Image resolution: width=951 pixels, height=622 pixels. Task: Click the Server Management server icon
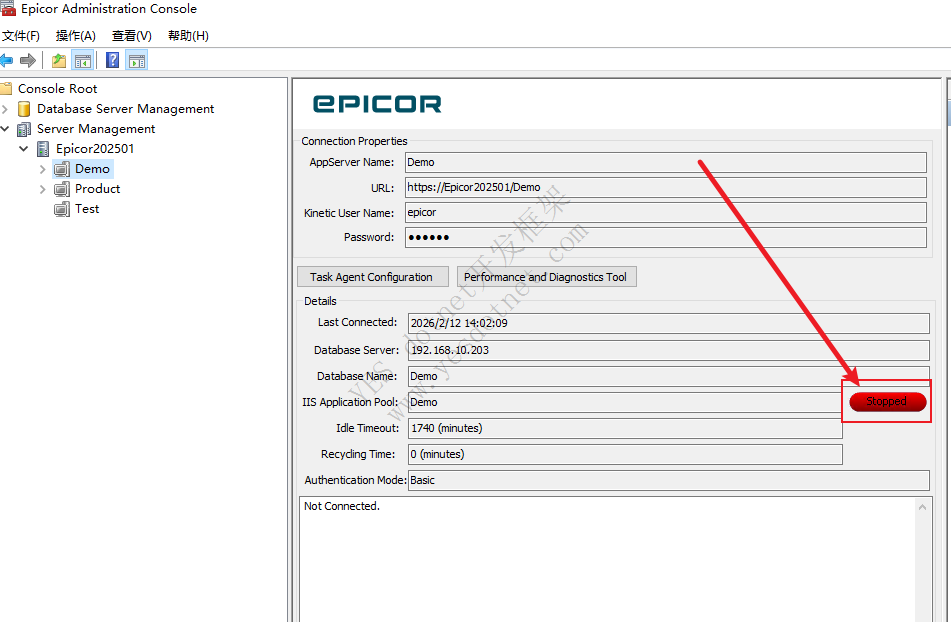click(22, 128)
